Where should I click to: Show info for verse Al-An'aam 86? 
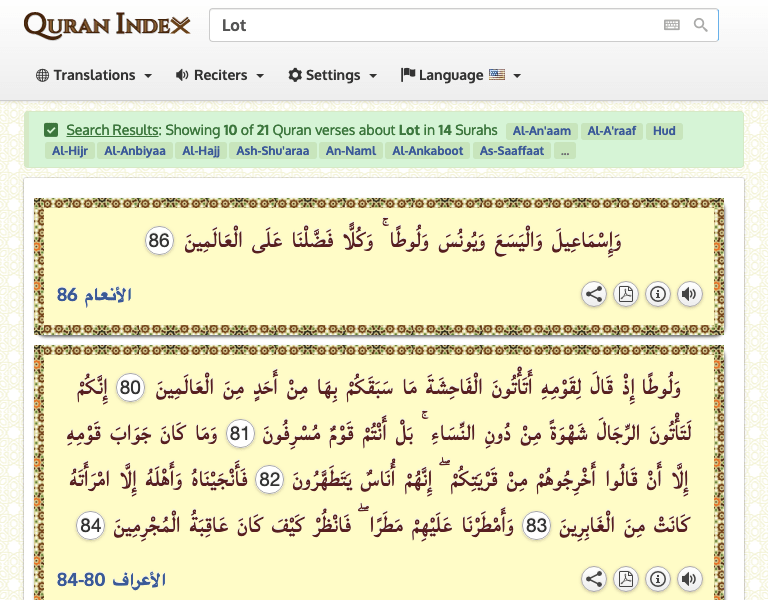[657, 294]
